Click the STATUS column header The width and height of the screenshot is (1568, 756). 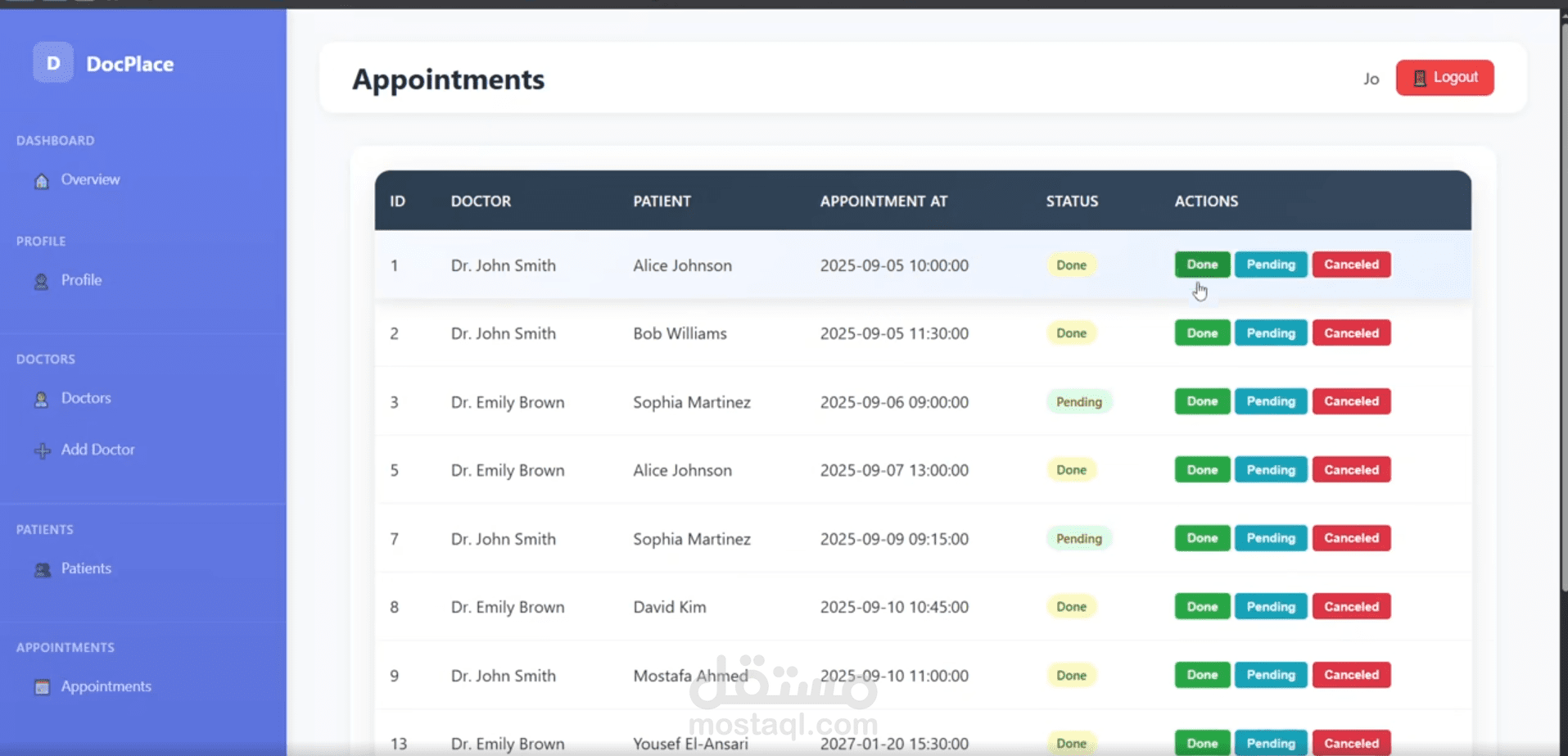click(1072, 201)
